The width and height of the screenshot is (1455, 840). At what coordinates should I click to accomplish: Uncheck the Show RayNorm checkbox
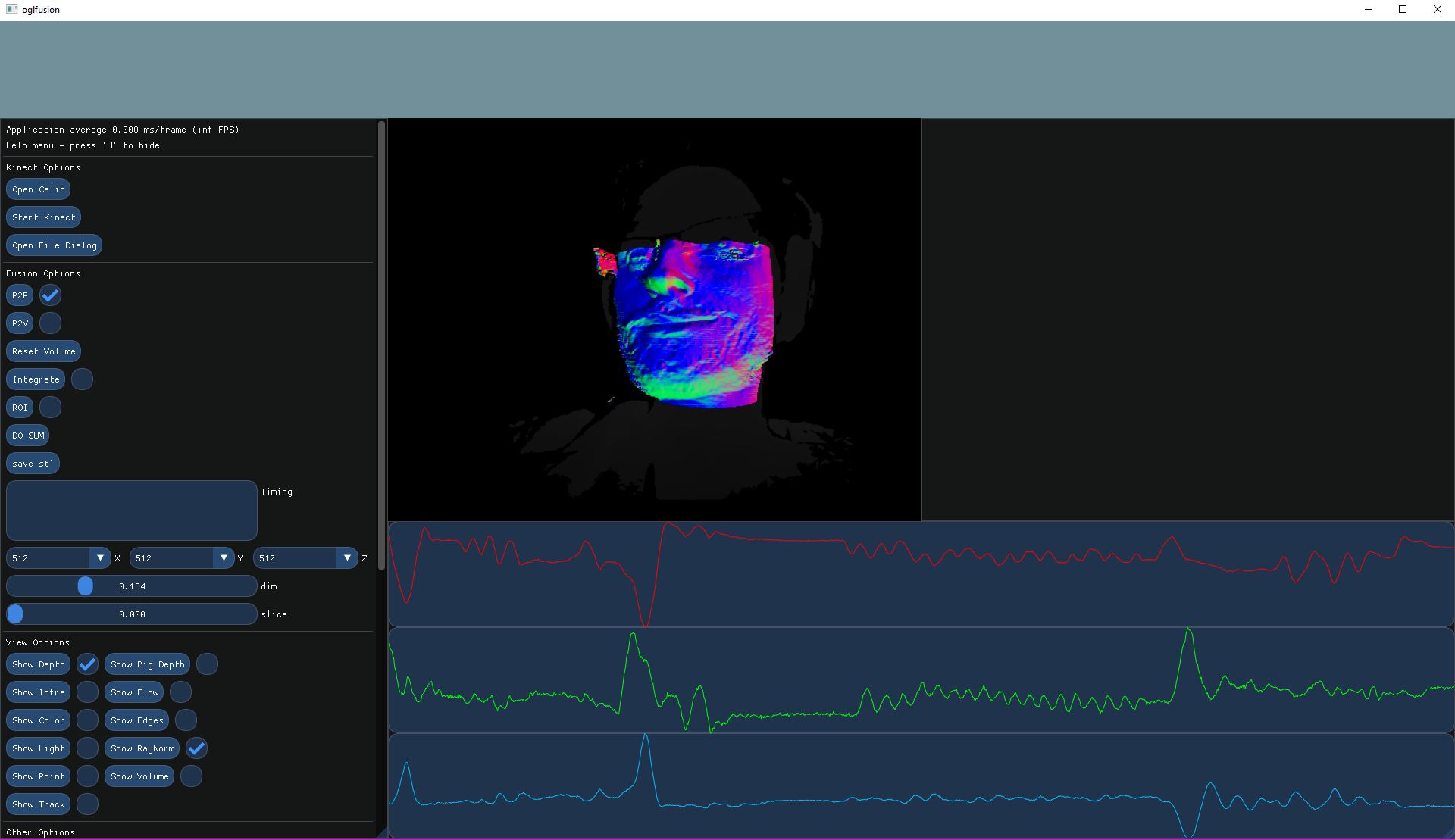197,748
